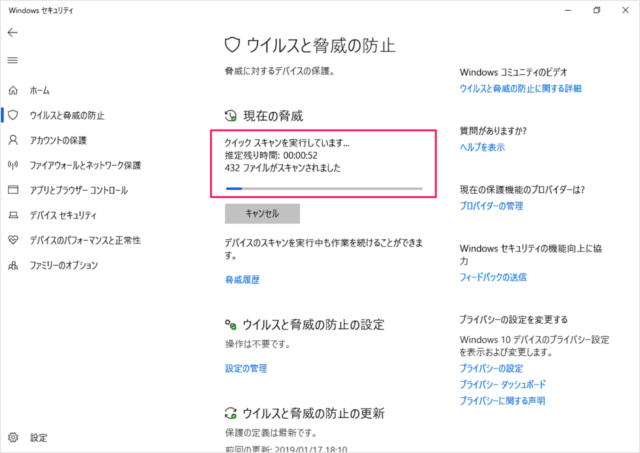
Task: Click the protection updates refresh icon
Action: (231, 413)
